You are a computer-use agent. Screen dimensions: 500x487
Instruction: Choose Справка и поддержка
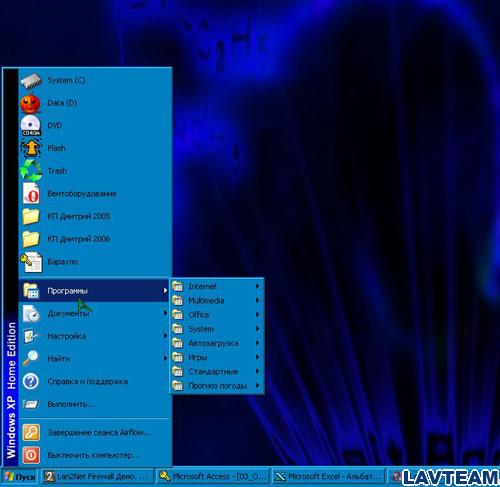(x=94, y=381)
